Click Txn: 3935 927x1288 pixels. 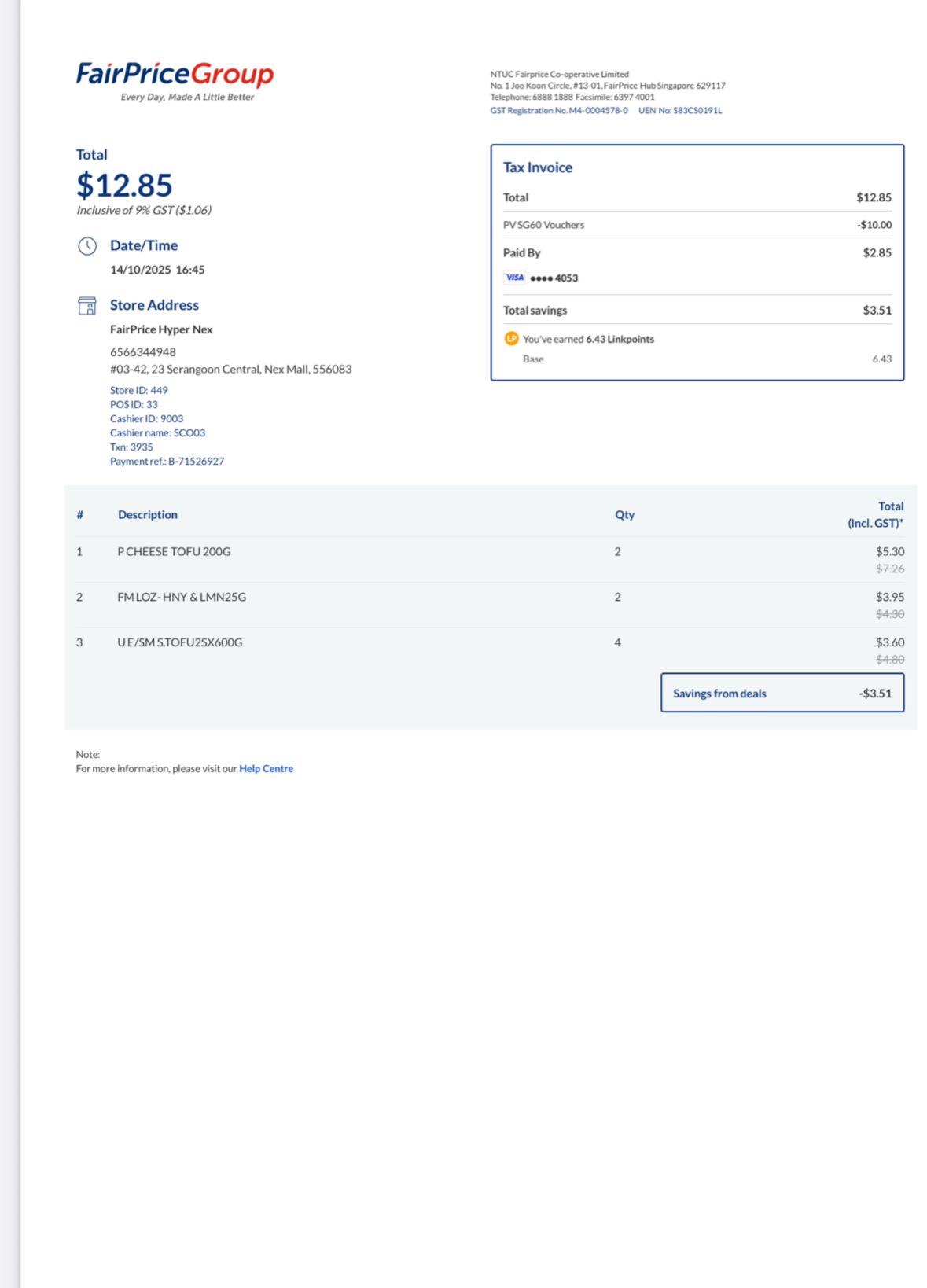(131, 447)
